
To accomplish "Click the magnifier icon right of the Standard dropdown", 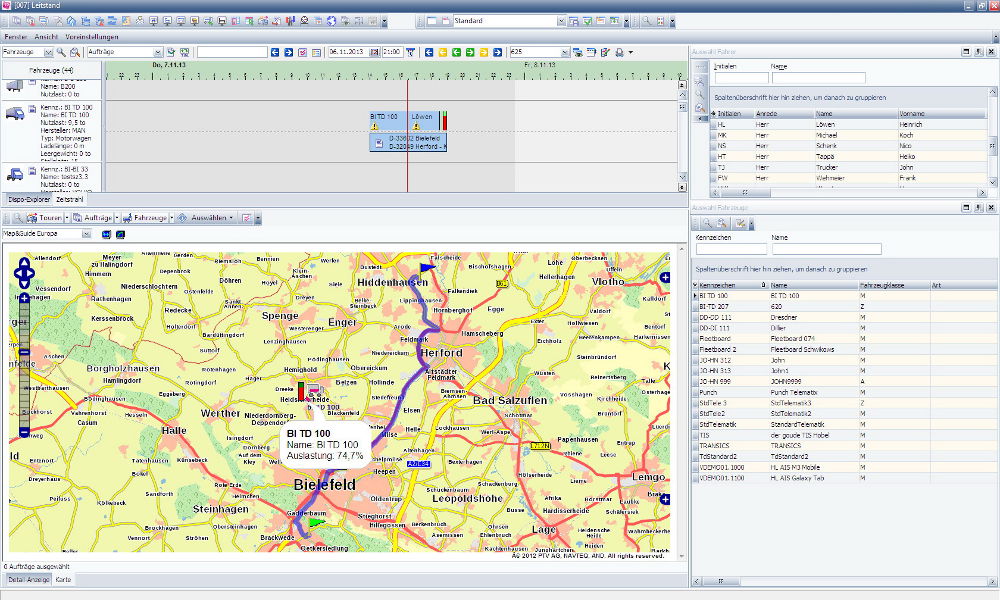I will tap(647, 21).
